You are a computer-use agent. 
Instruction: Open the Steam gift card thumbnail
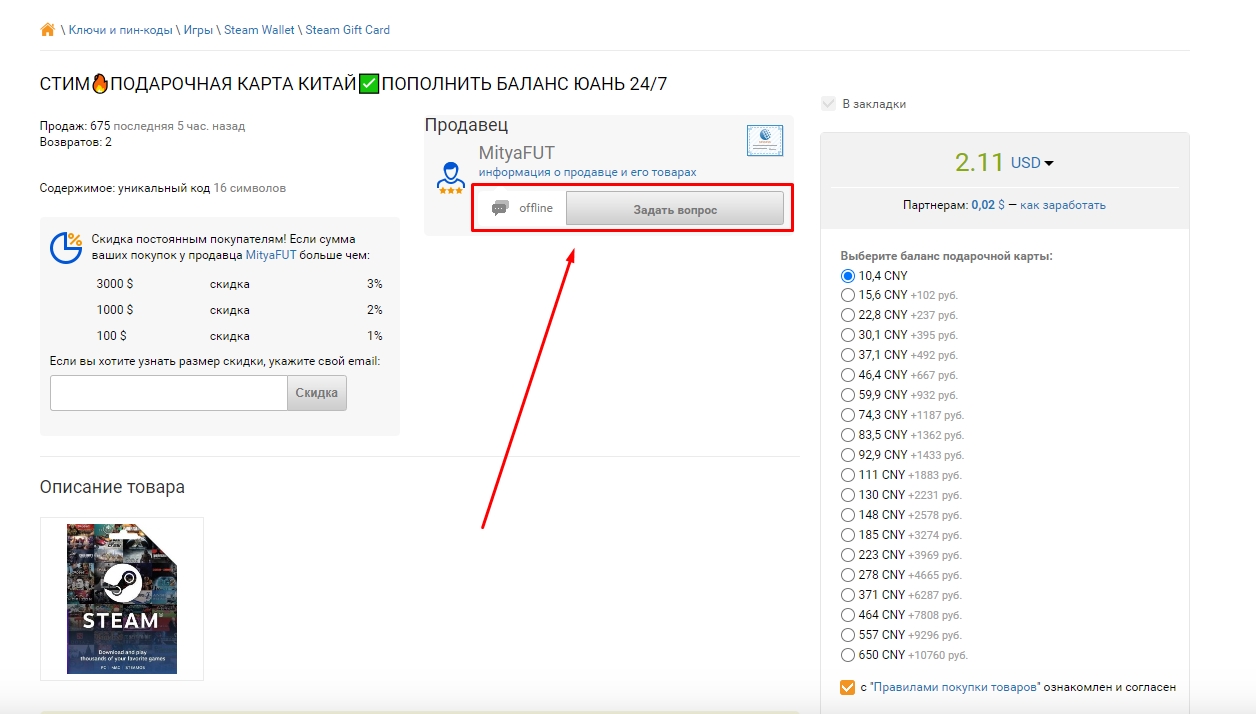122,599
